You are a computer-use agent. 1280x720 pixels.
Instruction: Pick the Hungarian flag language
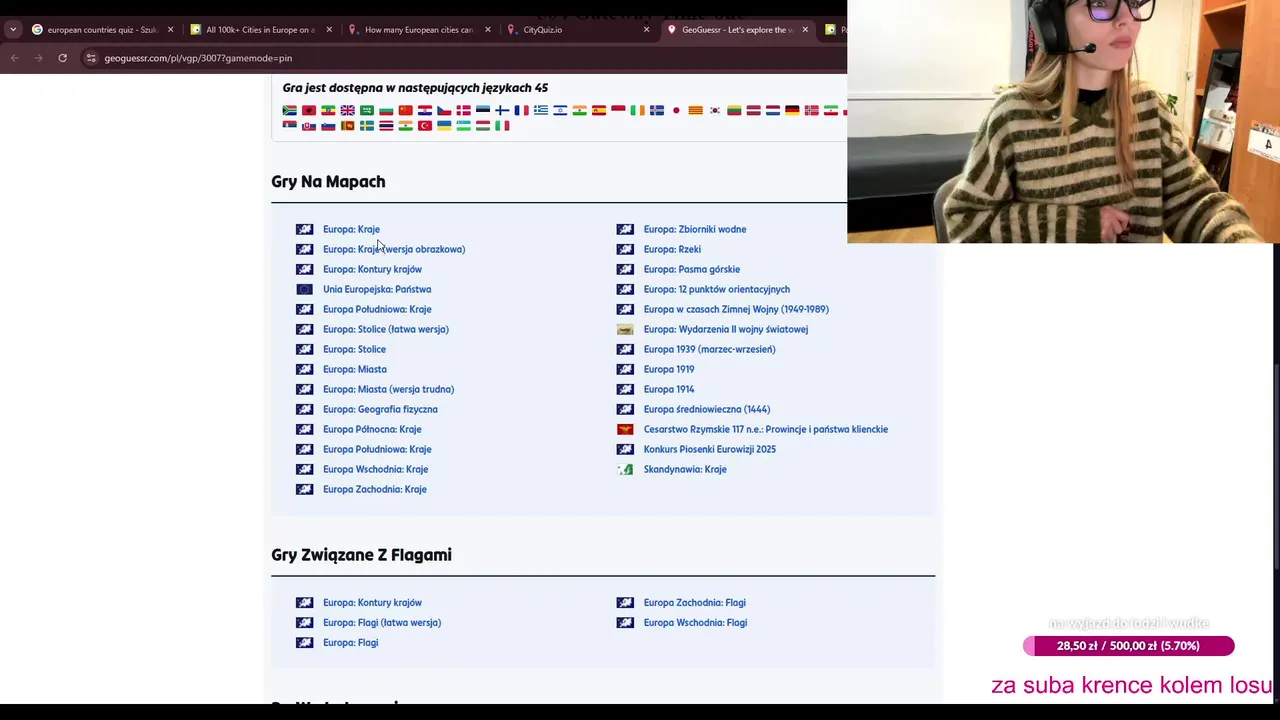coord(483,126)
